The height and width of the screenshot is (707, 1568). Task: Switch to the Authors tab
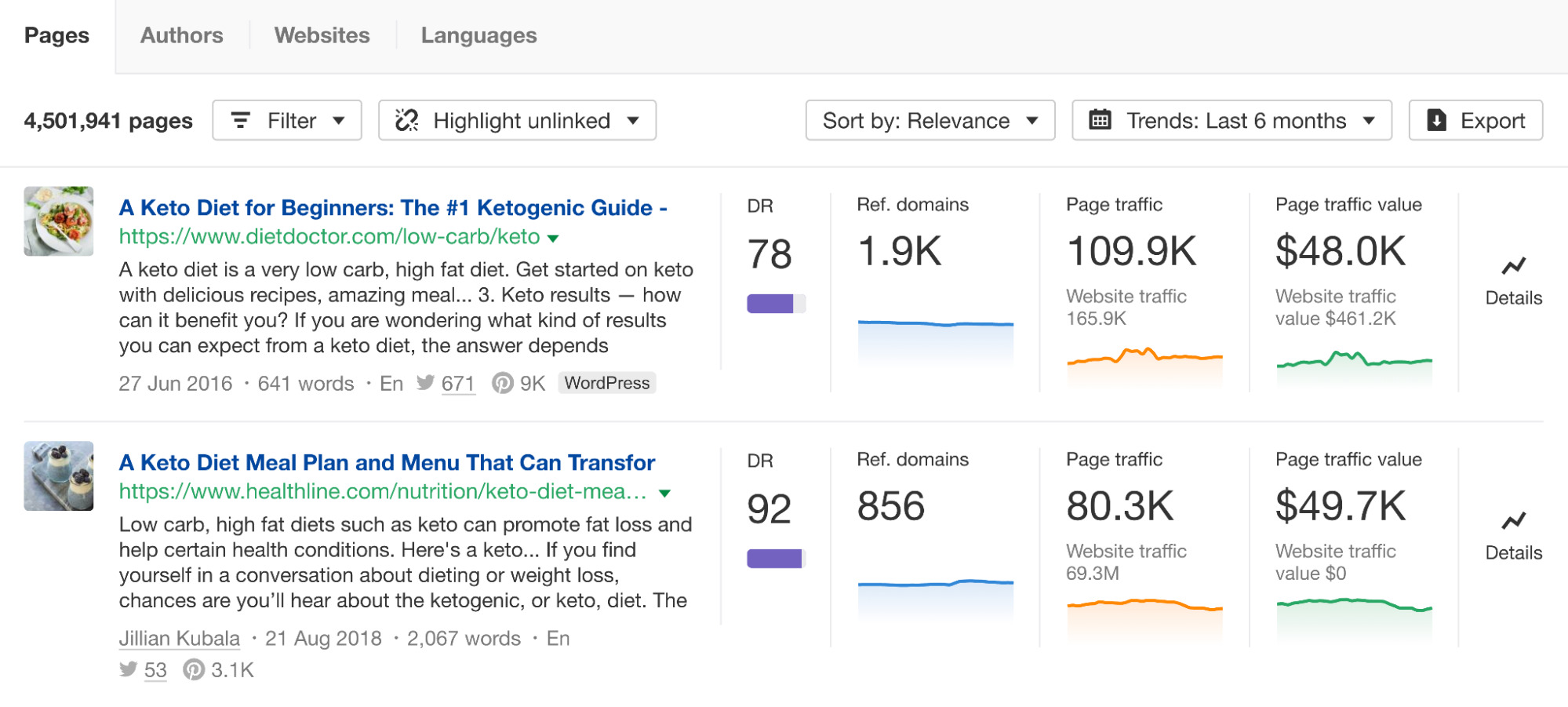[x=180, y=35]
